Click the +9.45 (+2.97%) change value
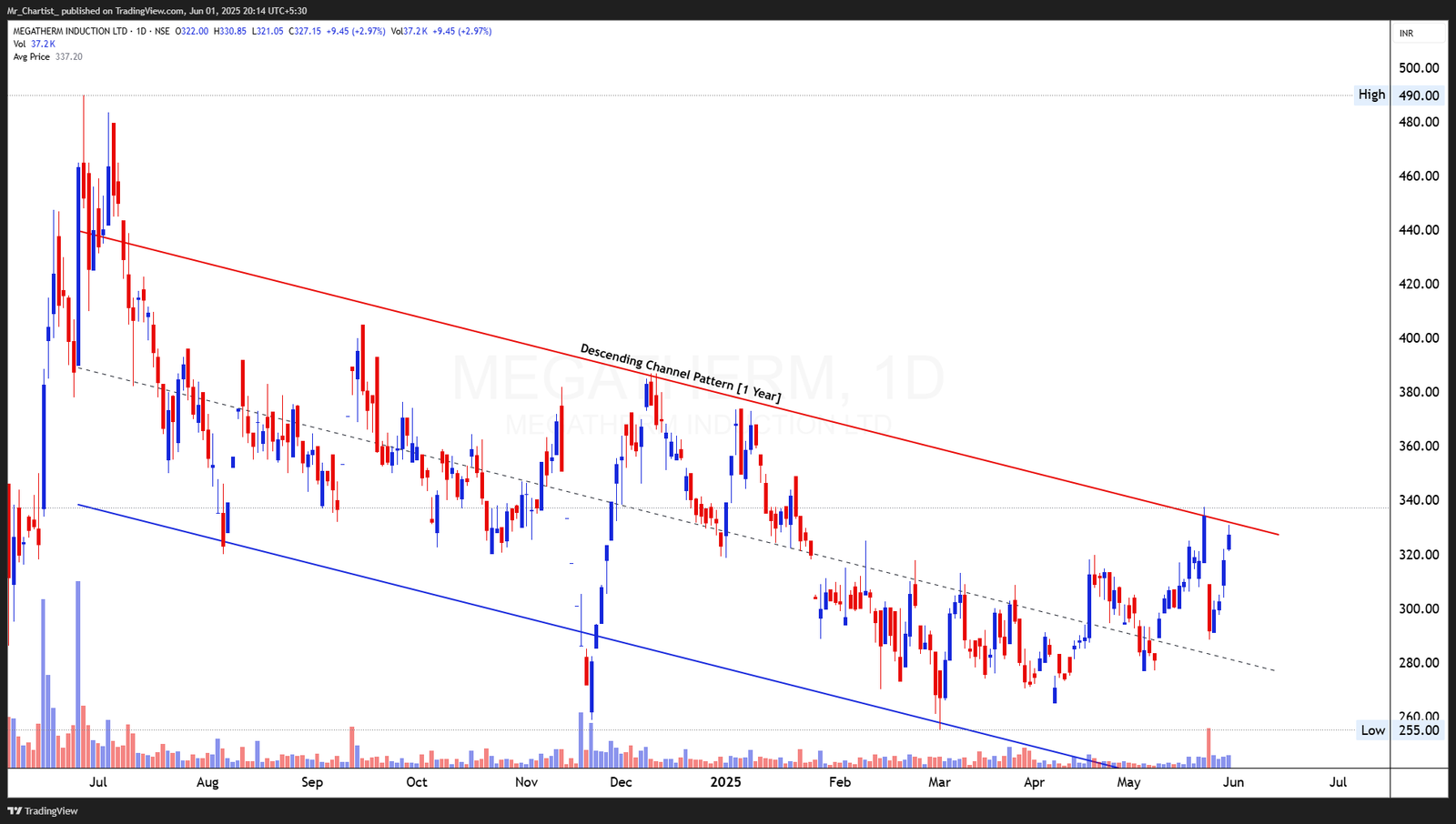The image size is (1456, 824). [355, 30]
